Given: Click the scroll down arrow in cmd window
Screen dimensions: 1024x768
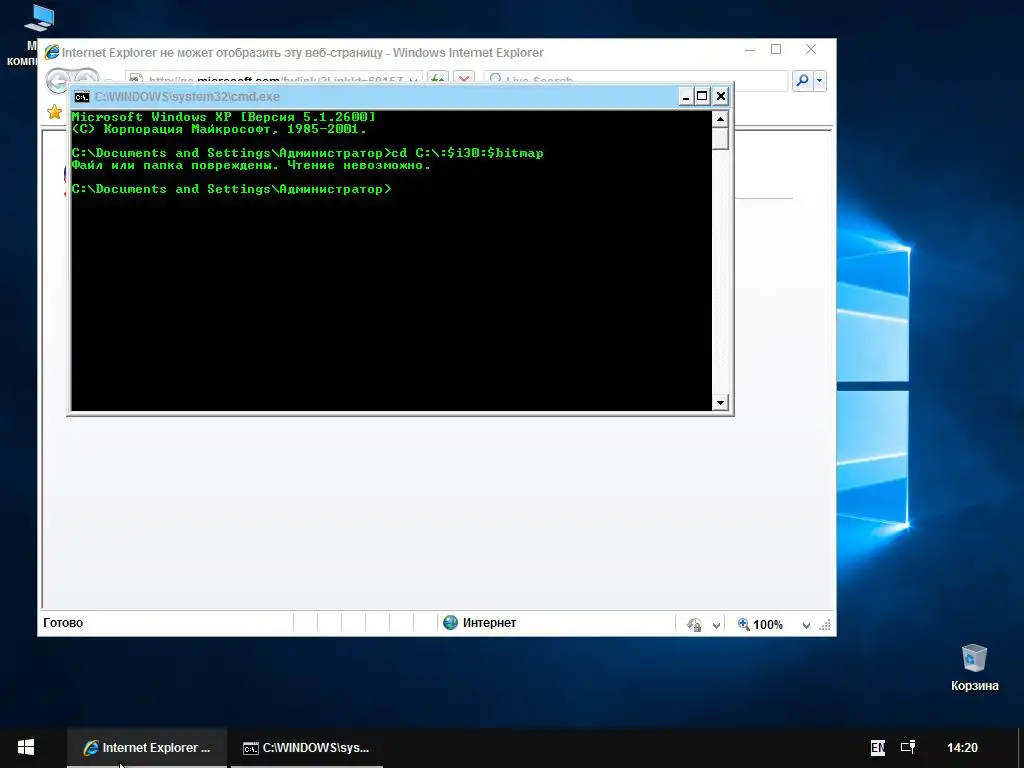Looking at the screenshot, I should 720,403.
